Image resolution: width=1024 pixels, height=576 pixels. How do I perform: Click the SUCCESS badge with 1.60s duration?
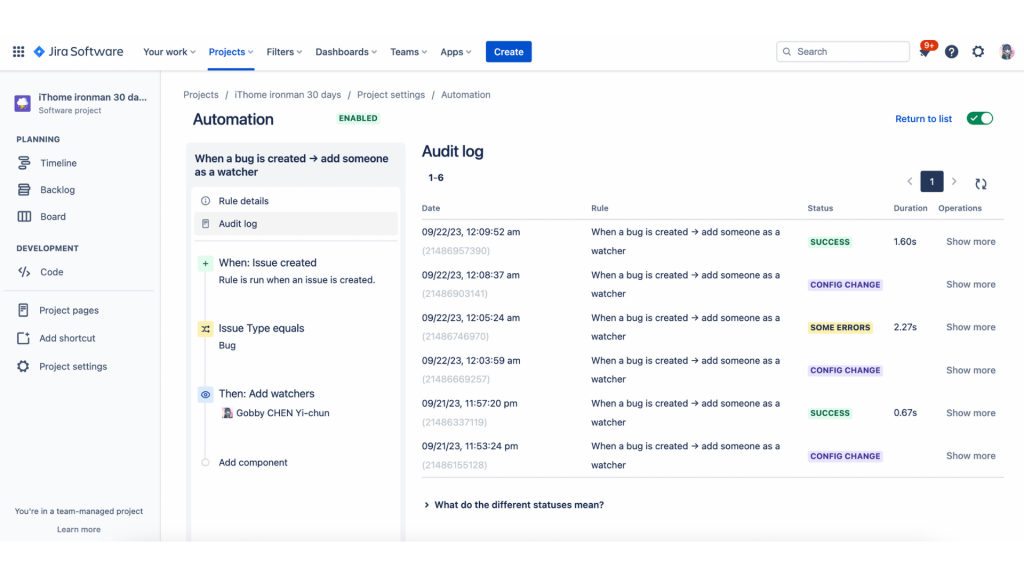(x=830, y=242)
